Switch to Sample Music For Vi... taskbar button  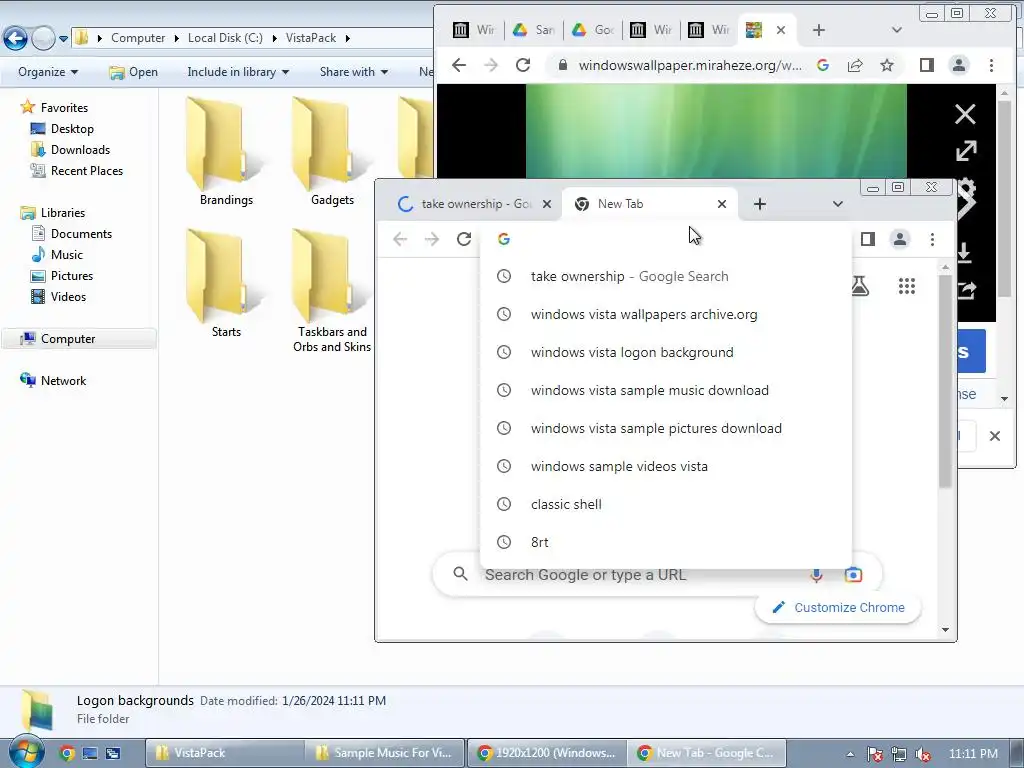[385, 753]
